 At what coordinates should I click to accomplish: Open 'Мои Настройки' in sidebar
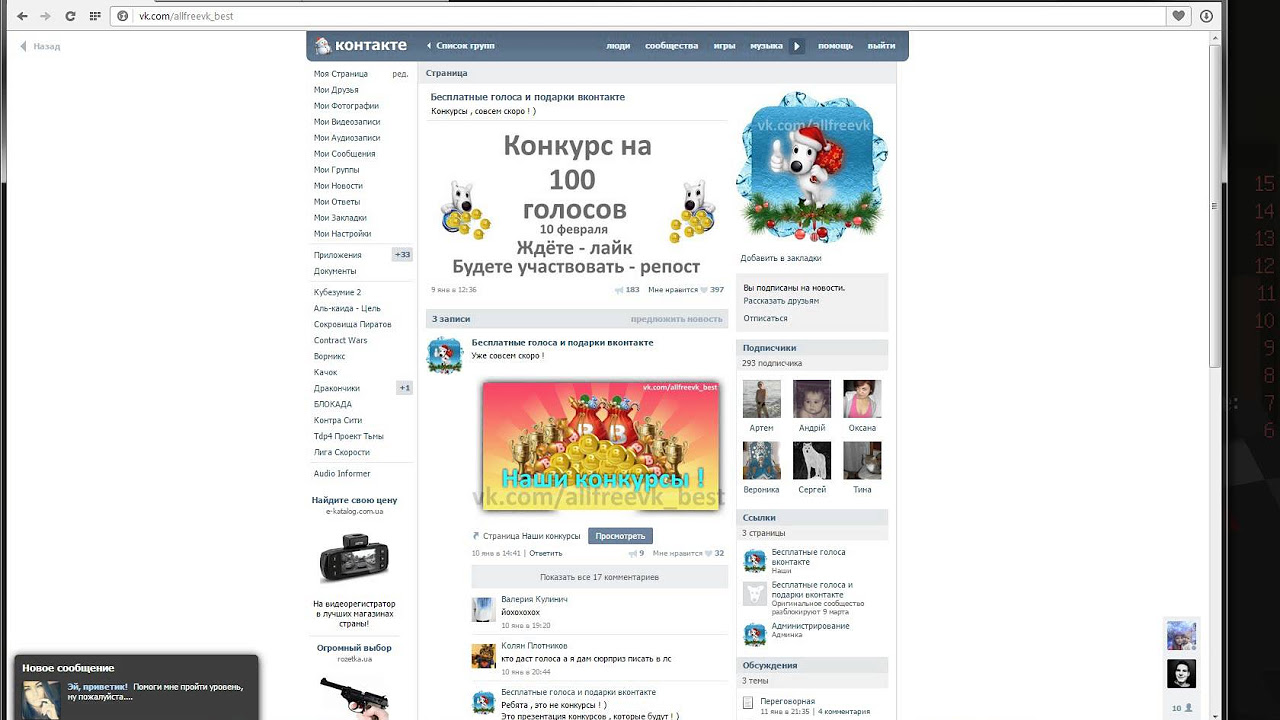pos(342,234)
